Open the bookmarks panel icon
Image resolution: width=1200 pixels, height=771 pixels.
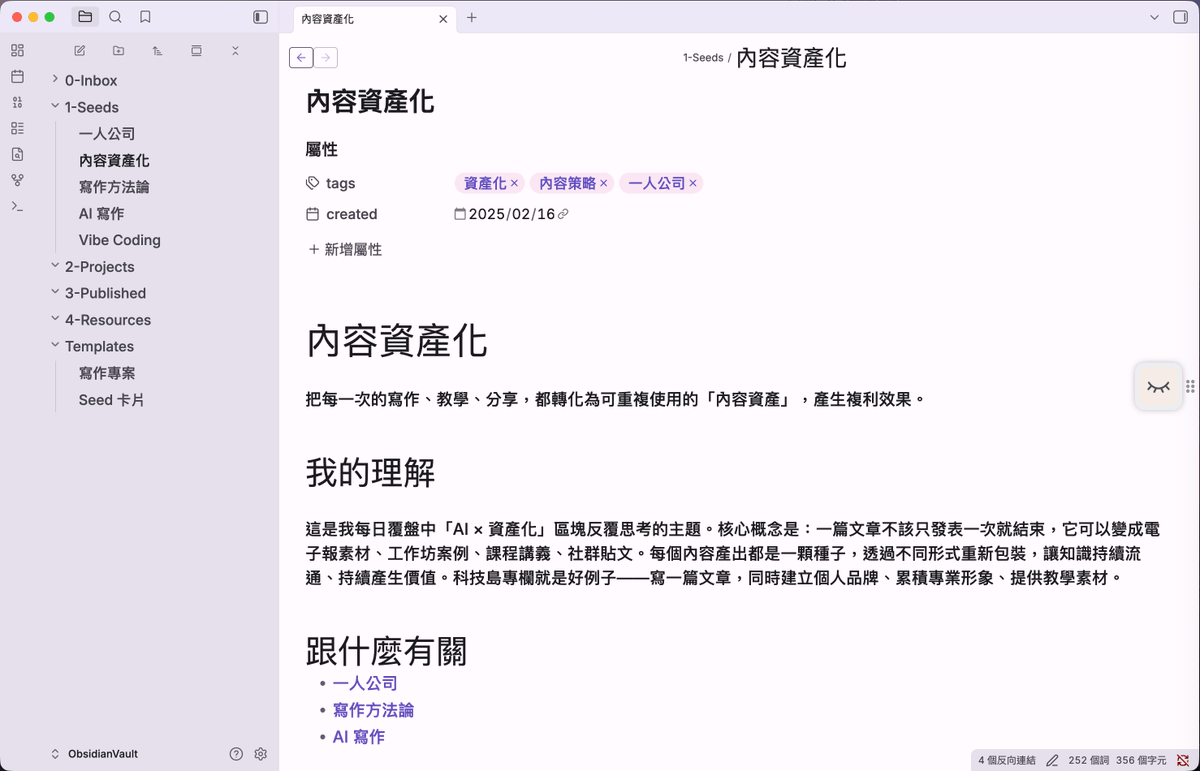tap(145, 17)
